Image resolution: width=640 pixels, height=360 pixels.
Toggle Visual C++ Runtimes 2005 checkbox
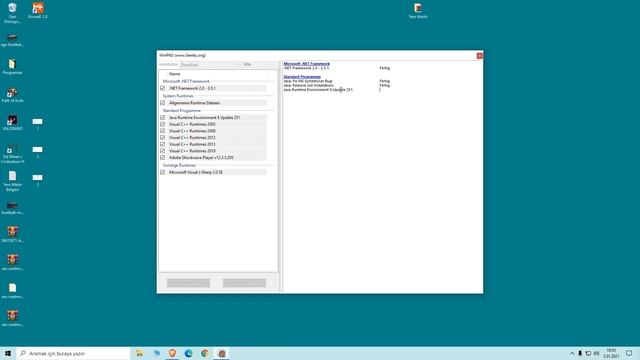(x=162, y=124)
